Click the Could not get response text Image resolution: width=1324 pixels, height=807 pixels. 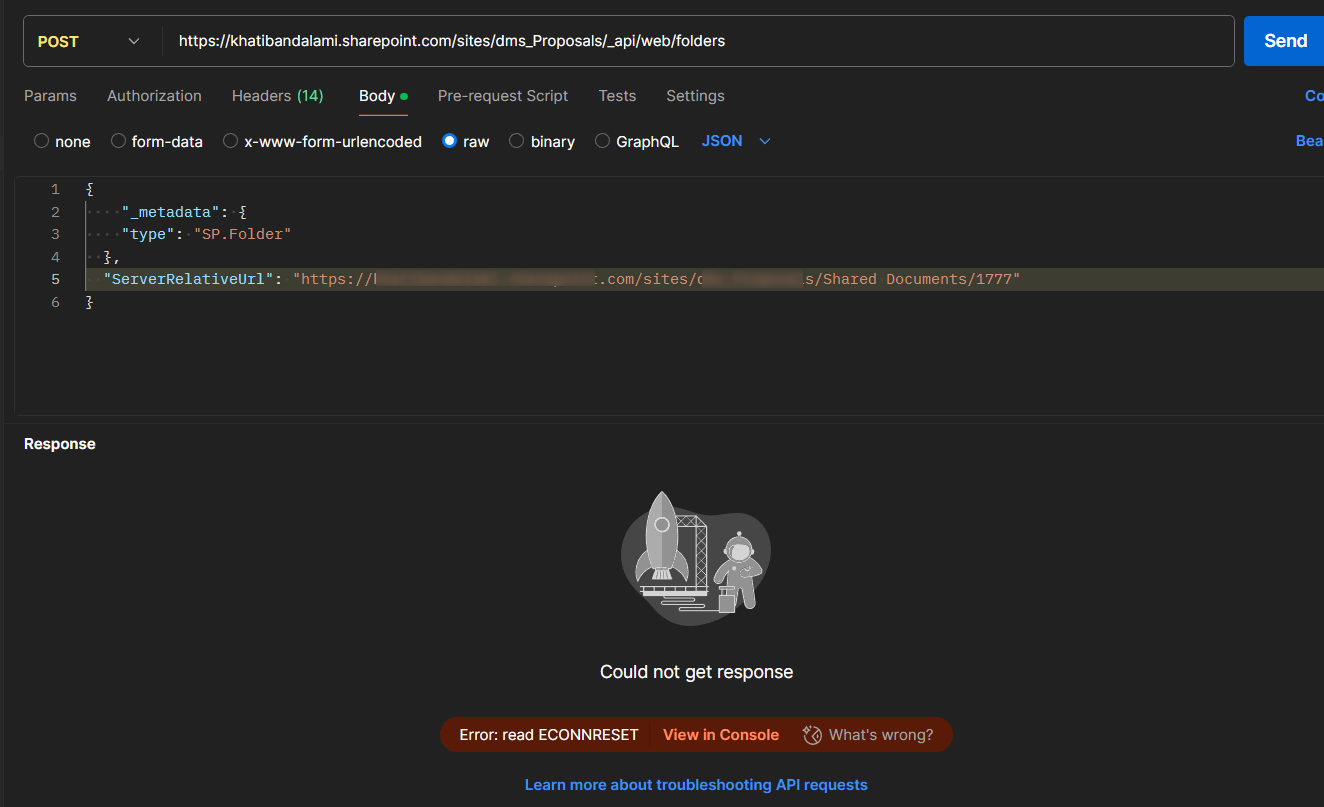point(696,672)
